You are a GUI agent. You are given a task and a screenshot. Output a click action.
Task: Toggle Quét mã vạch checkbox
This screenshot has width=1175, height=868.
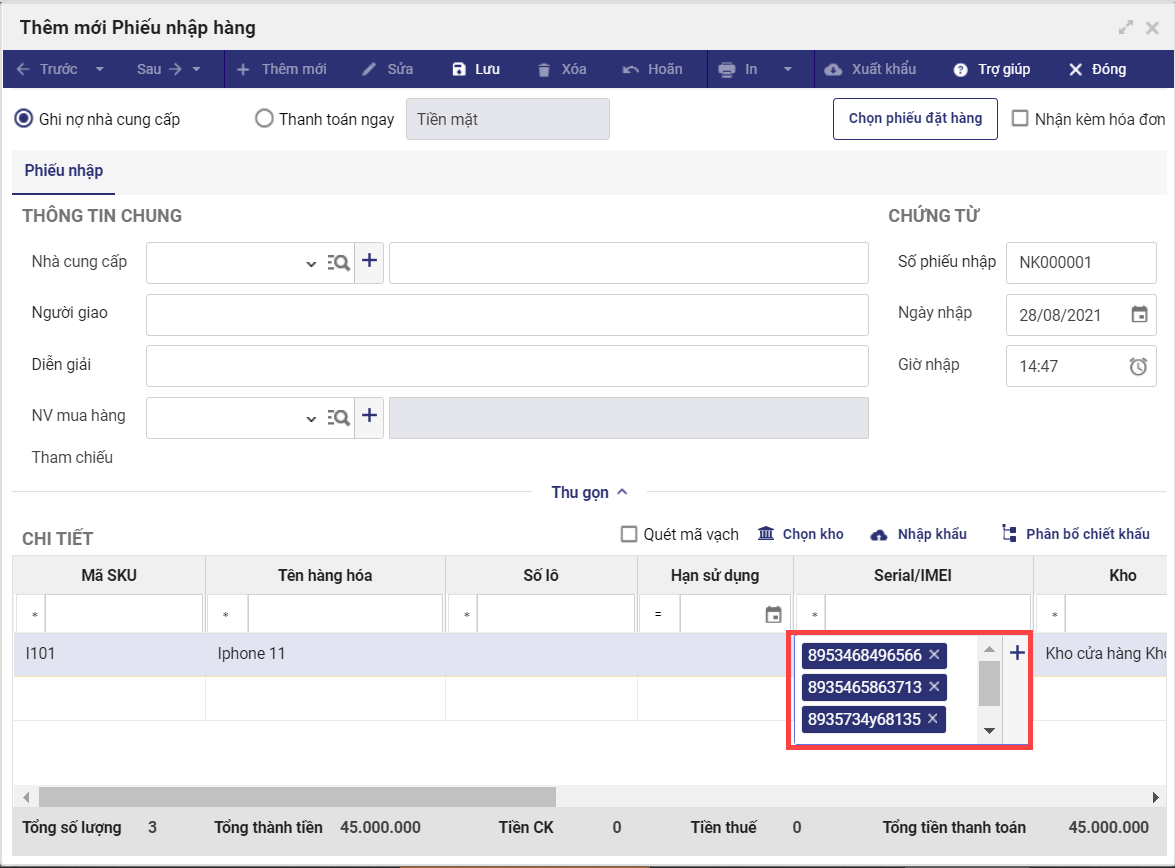pyautogui.click(x=629, y=534)
